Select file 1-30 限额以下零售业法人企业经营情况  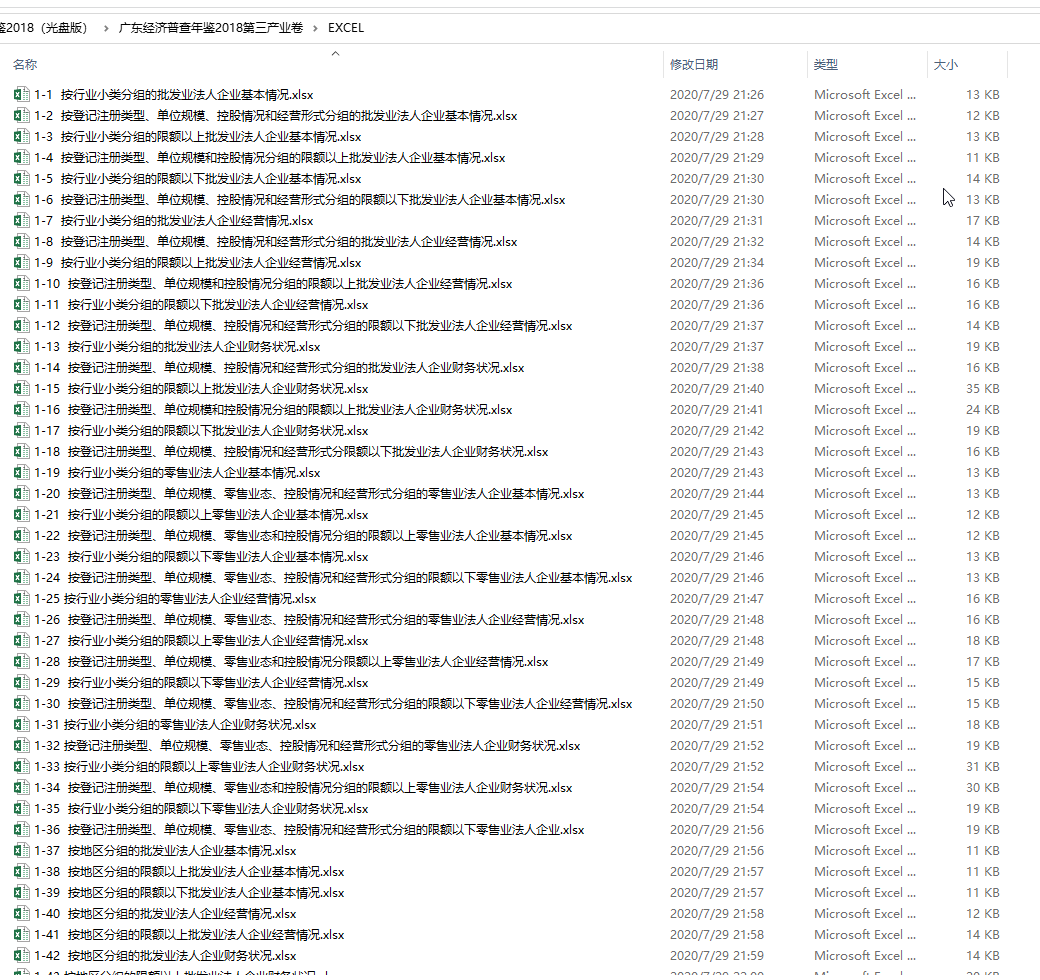pos(333,704)
